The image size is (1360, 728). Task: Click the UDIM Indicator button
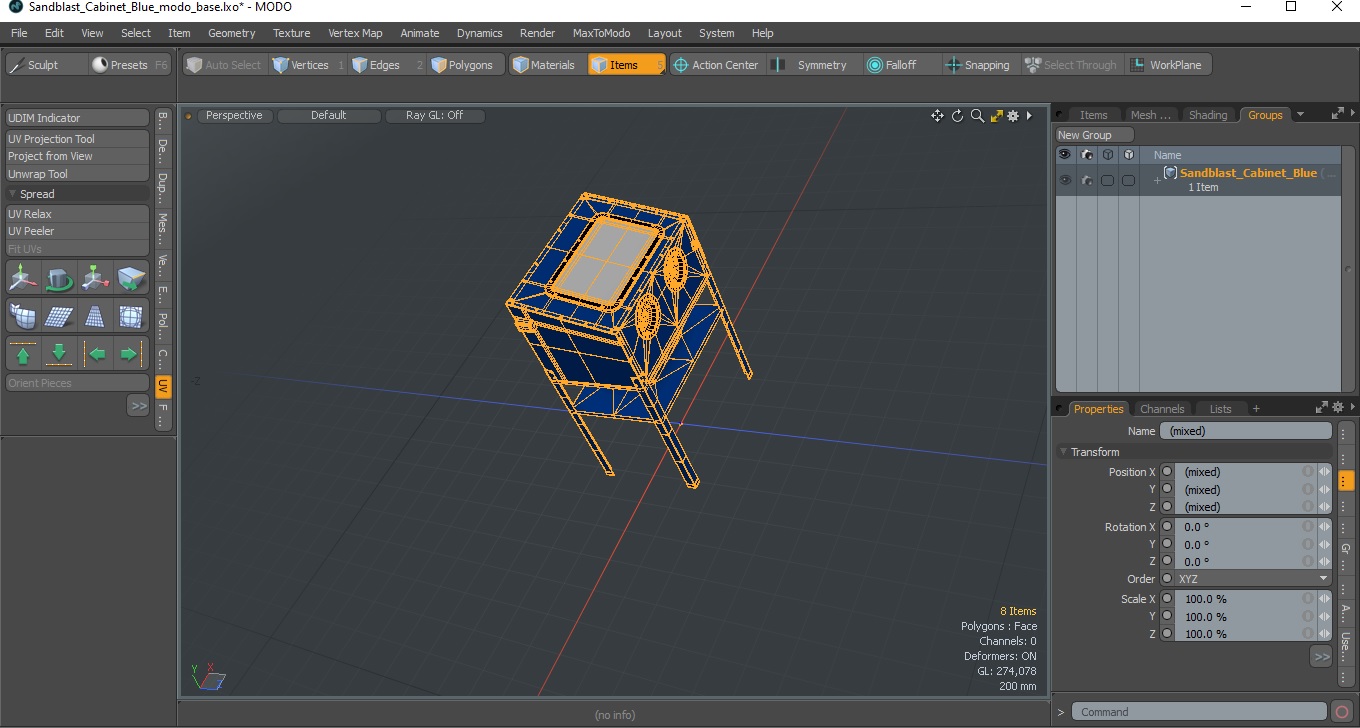coord(78,118)
